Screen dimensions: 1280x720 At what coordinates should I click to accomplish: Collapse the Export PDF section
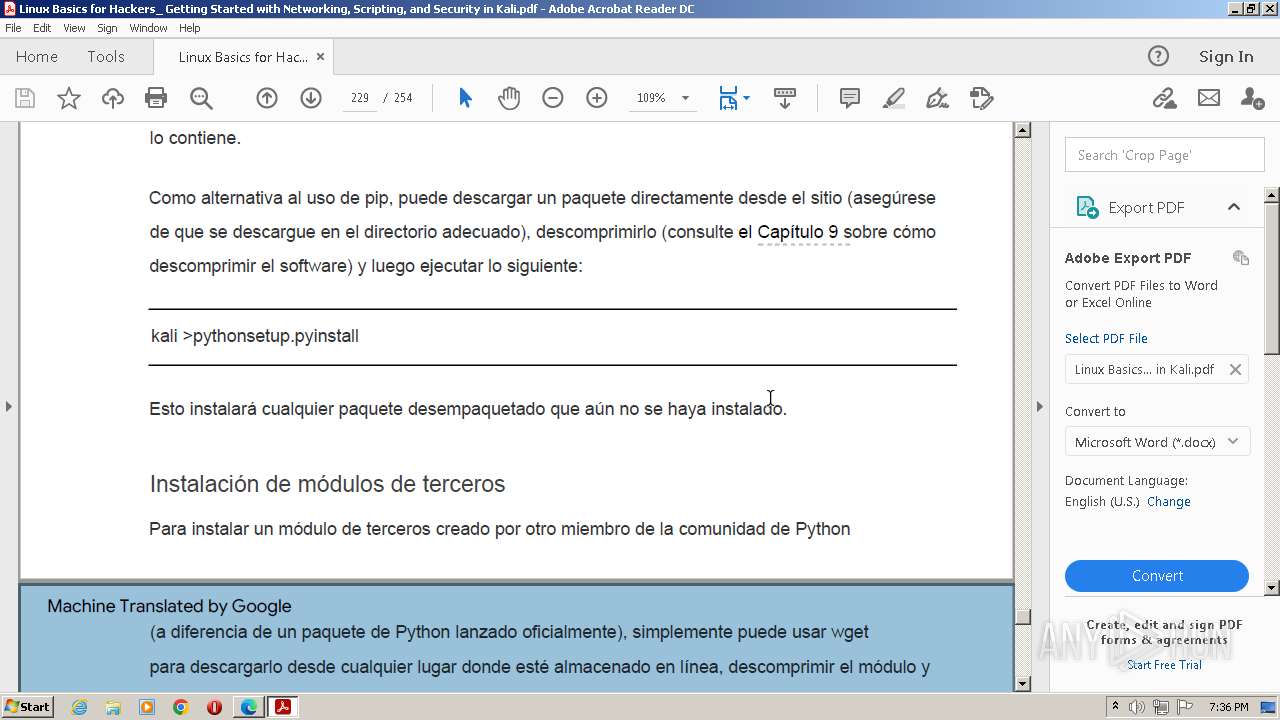(x=1233, y=207)
